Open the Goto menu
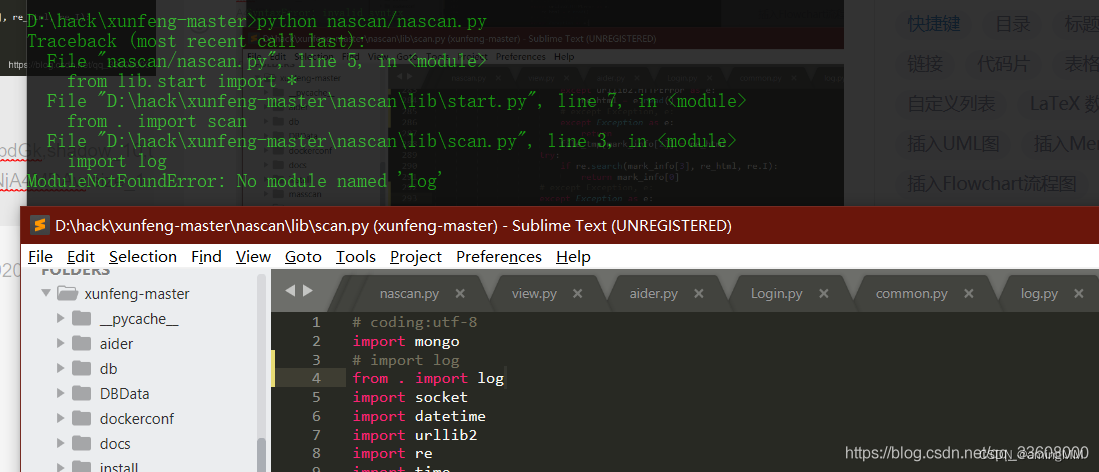Viewport: 1099px width, 472px height. [303, 257]
